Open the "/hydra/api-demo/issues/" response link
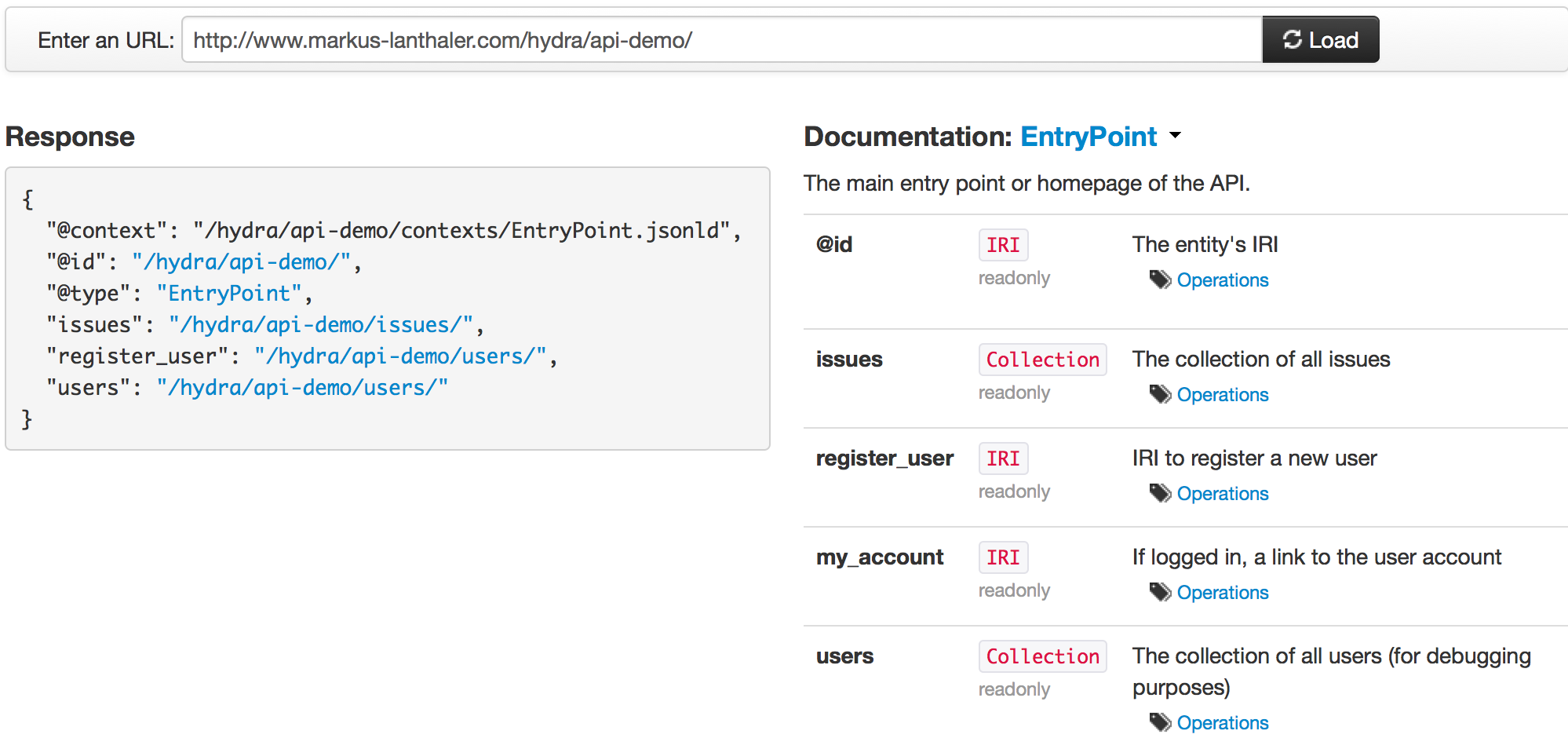This screenshot has width=1568, height=749. [321, 324]
